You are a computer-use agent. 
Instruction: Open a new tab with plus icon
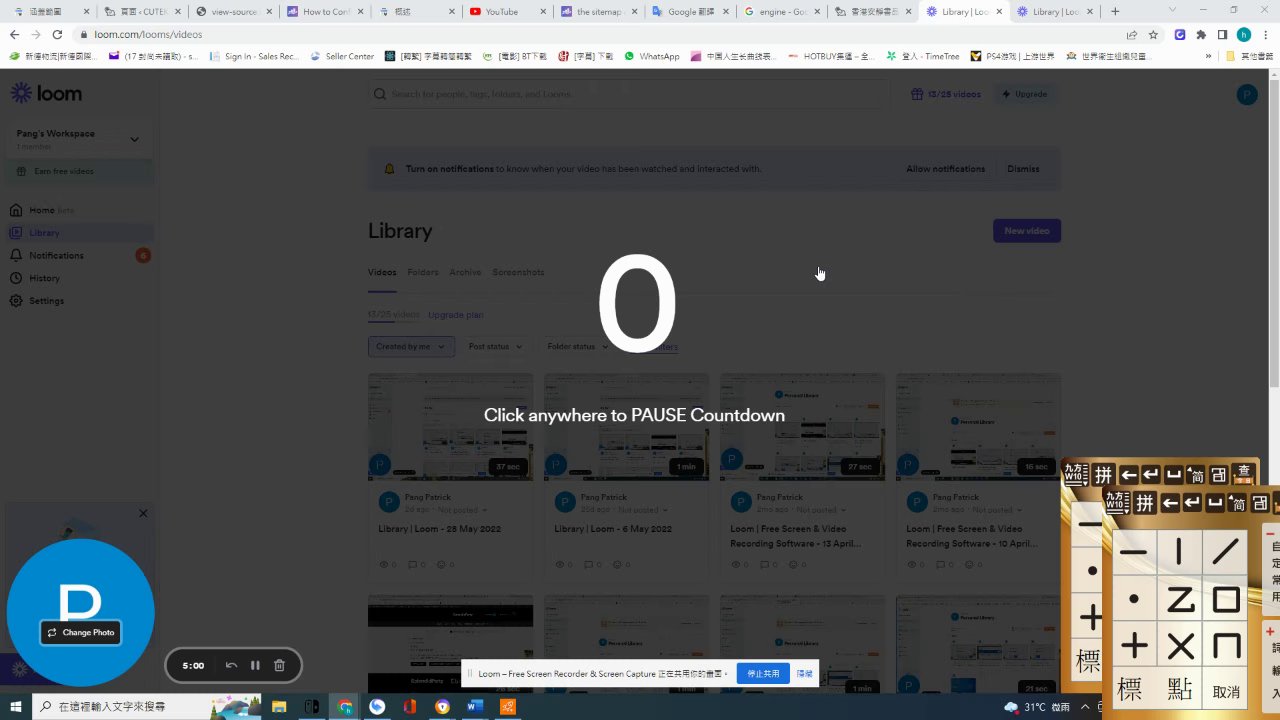click(1115, 12)
